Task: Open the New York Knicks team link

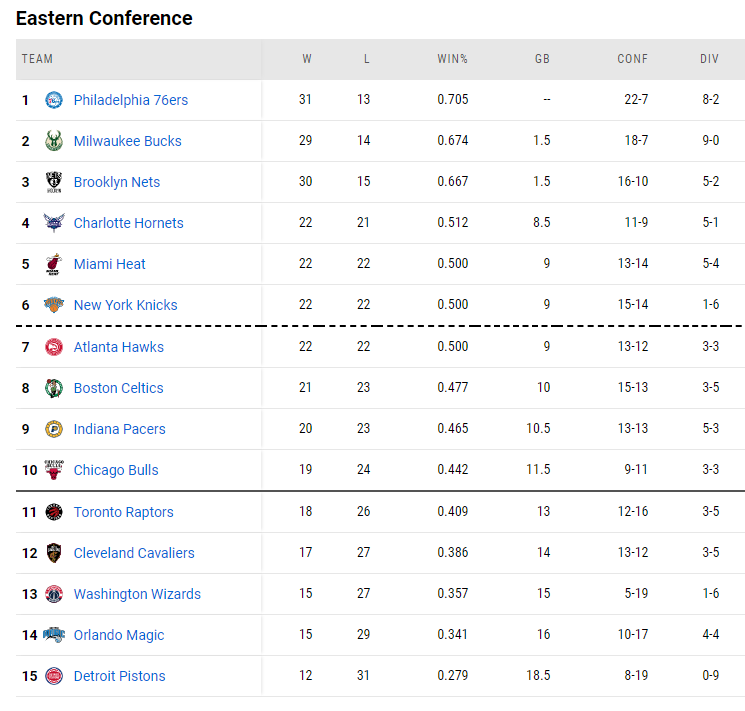Action: coord(125,305)
